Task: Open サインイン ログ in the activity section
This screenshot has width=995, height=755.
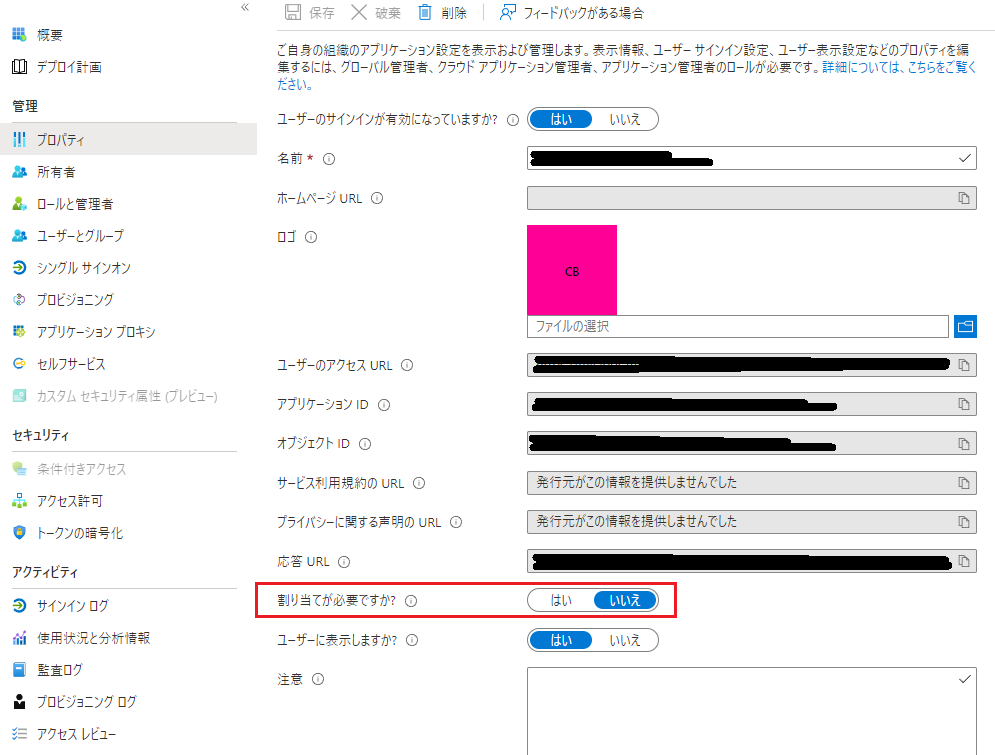Action: pyautogui.click(x=73, y=606)
